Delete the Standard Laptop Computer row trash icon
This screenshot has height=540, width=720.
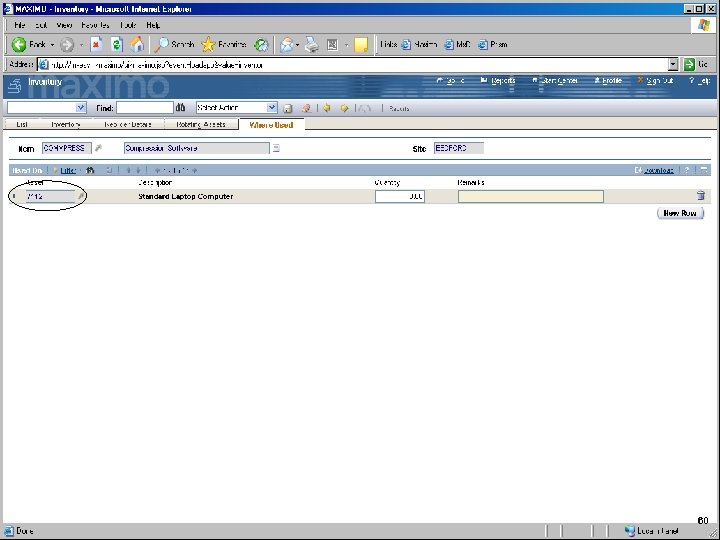click(701, 195)
